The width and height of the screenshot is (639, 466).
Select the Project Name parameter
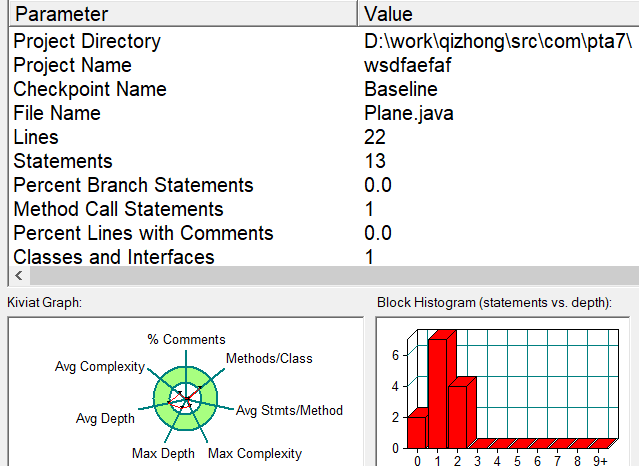tap(73, 65)
